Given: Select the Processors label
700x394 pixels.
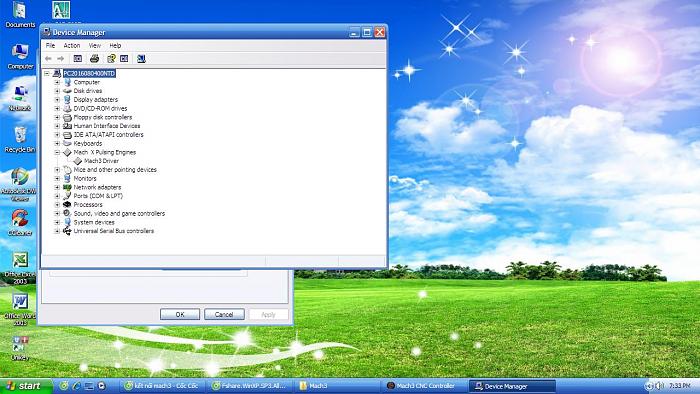Looking at the screenshot, I should tap(88, 204).
